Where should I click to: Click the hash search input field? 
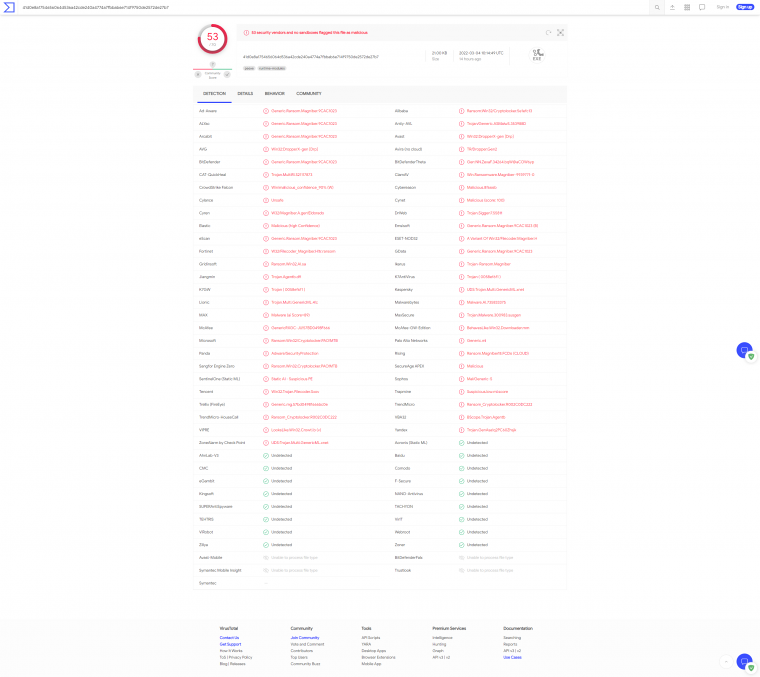(334, 7)
